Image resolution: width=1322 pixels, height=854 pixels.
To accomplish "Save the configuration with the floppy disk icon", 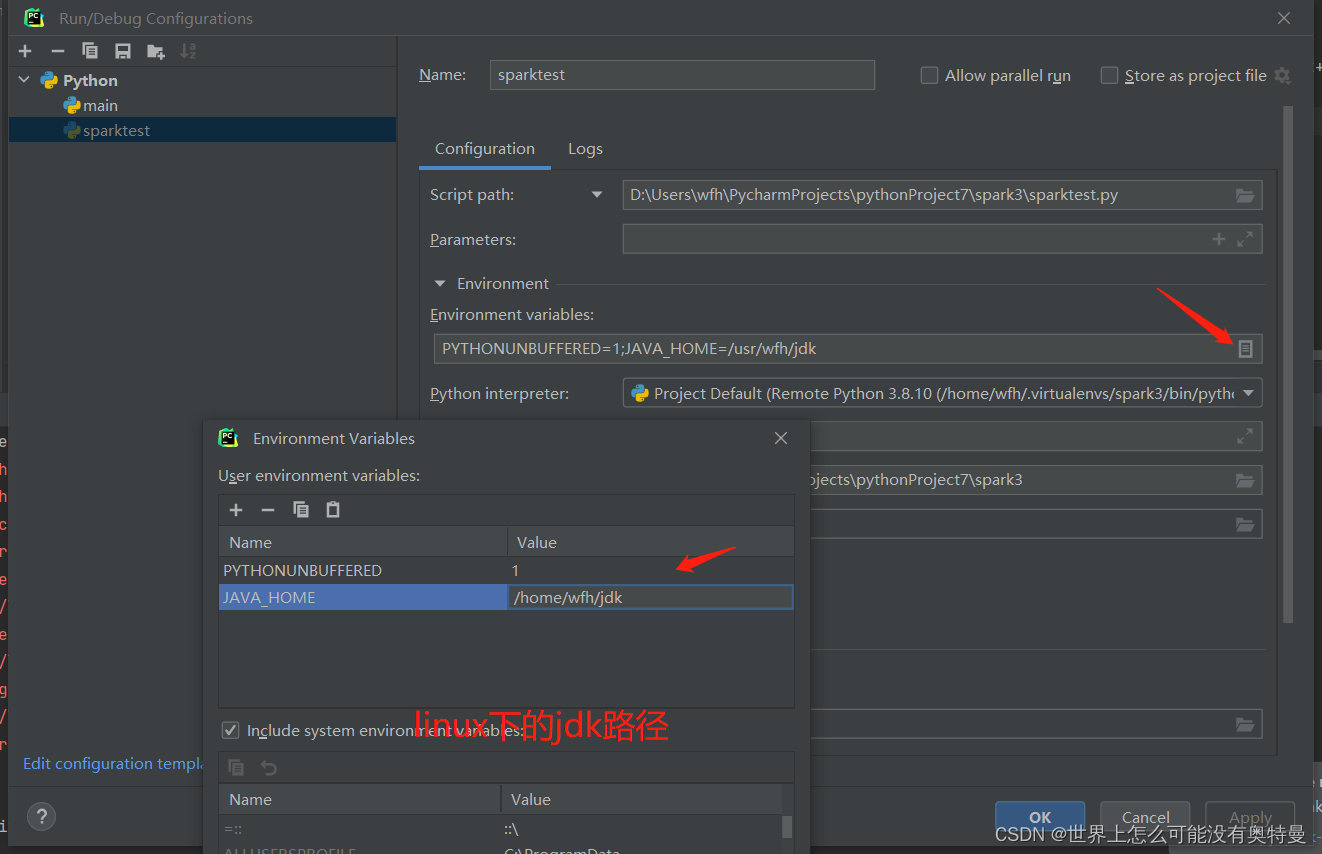I will [122, 51].
